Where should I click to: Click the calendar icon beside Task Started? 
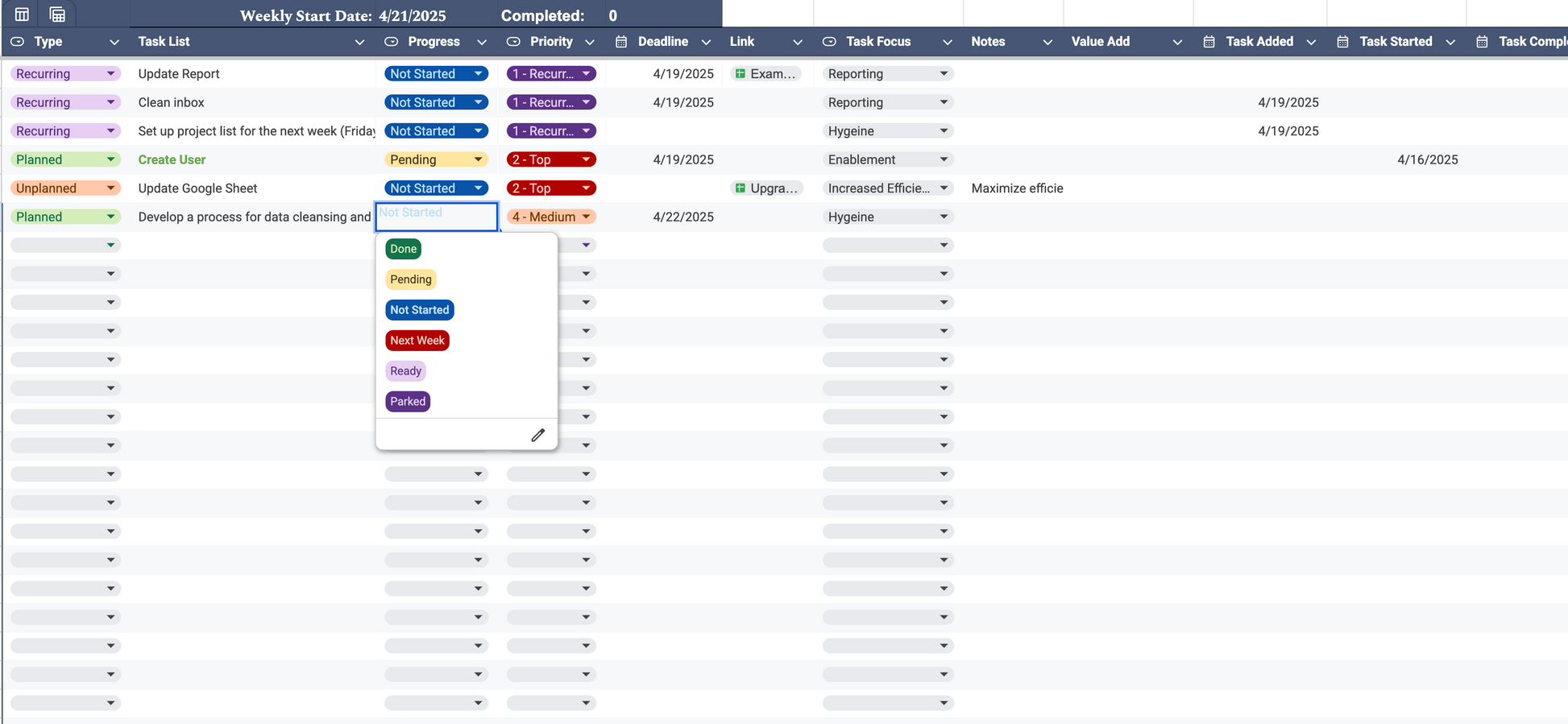pyautogui.click(x=1342, y=42)
